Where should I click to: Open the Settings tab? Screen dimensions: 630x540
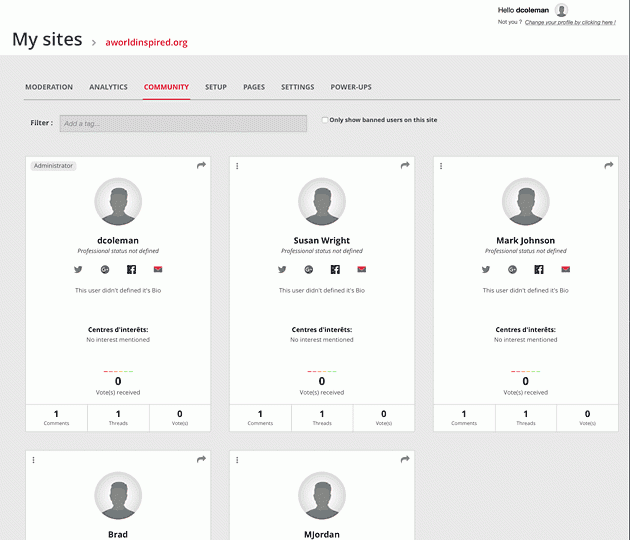(298, 87)
